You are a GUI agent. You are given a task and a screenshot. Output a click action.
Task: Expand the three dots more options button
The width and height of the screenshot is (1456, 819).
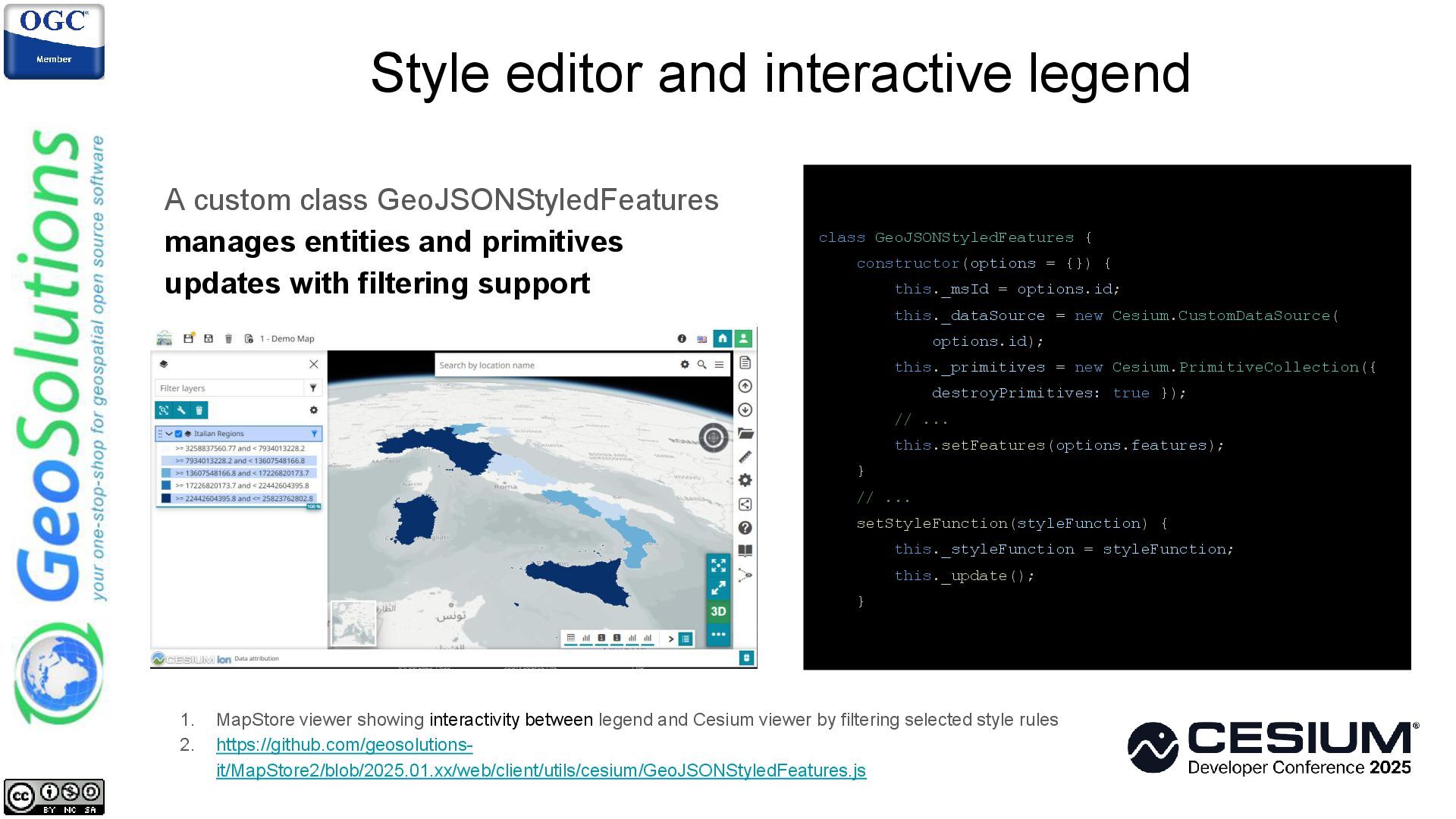coord(718,635)
